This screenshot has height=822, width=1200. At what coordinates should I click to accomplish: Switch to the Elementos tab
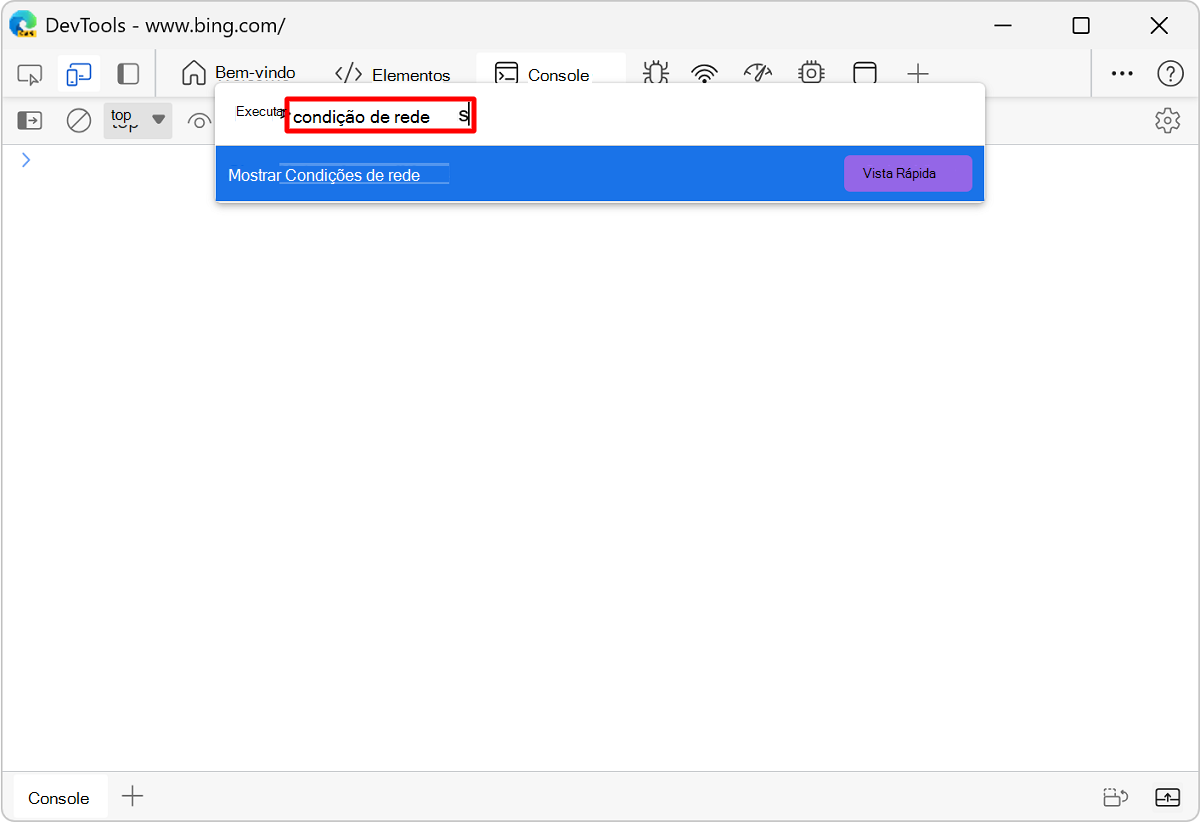[392, 74]
